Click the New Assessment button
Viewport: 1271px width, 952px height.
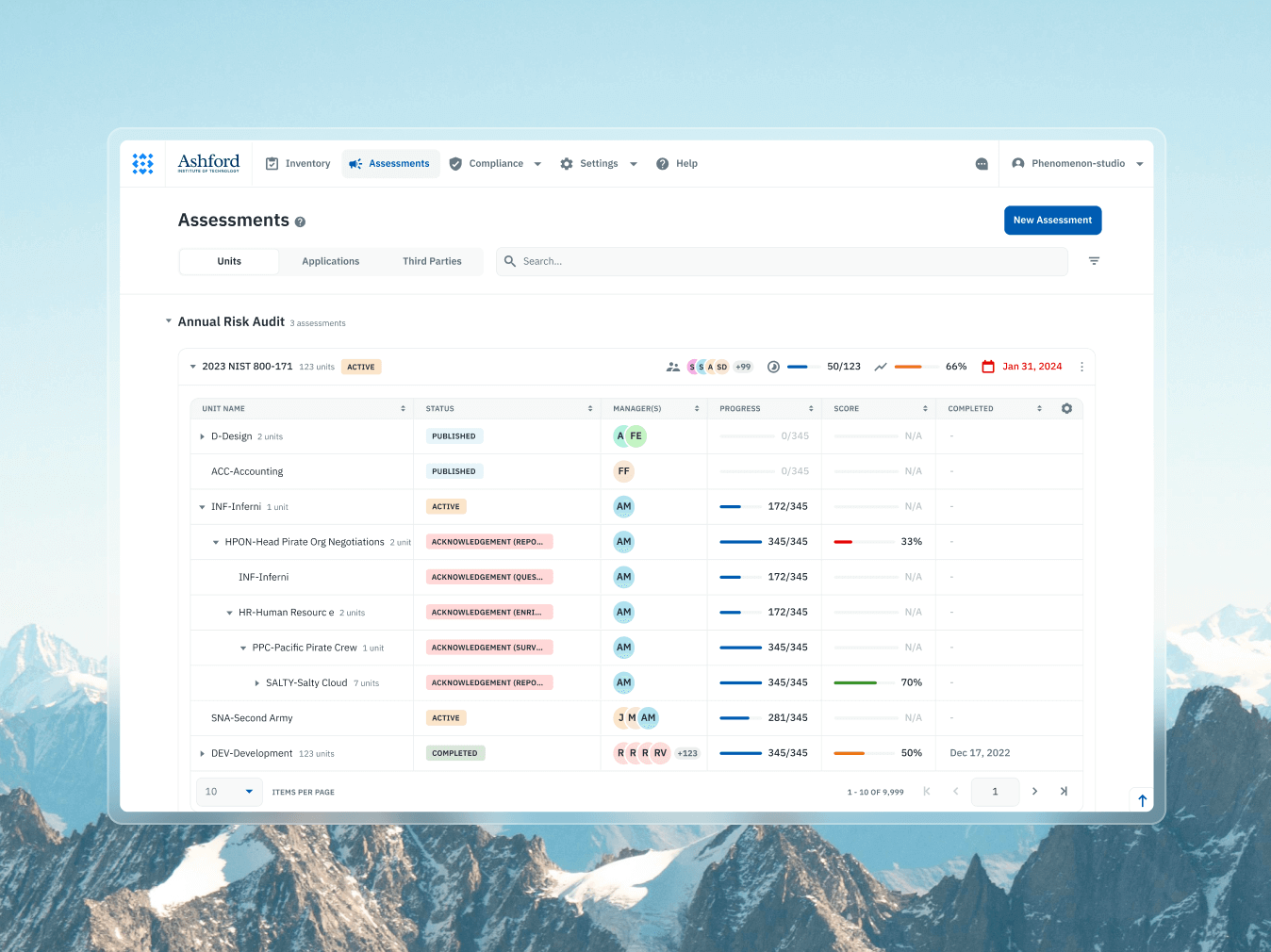[x=1052, y=220]
